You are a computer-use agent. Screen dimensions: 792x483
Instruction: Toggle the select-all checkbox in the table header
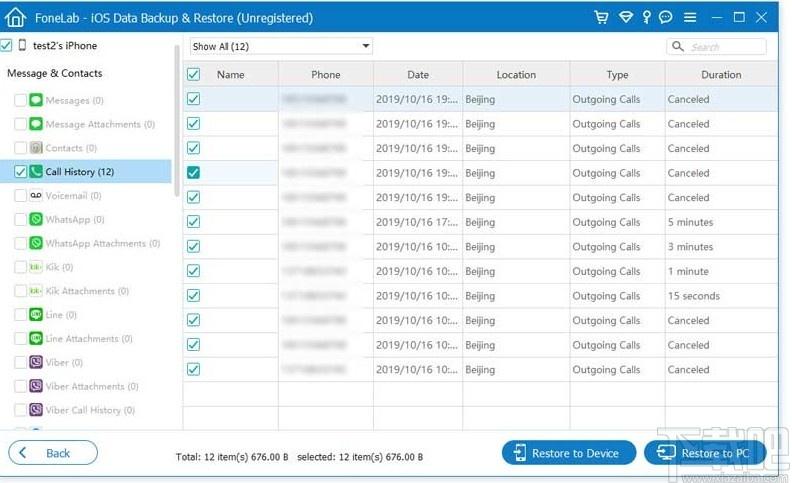coord(193,74)
